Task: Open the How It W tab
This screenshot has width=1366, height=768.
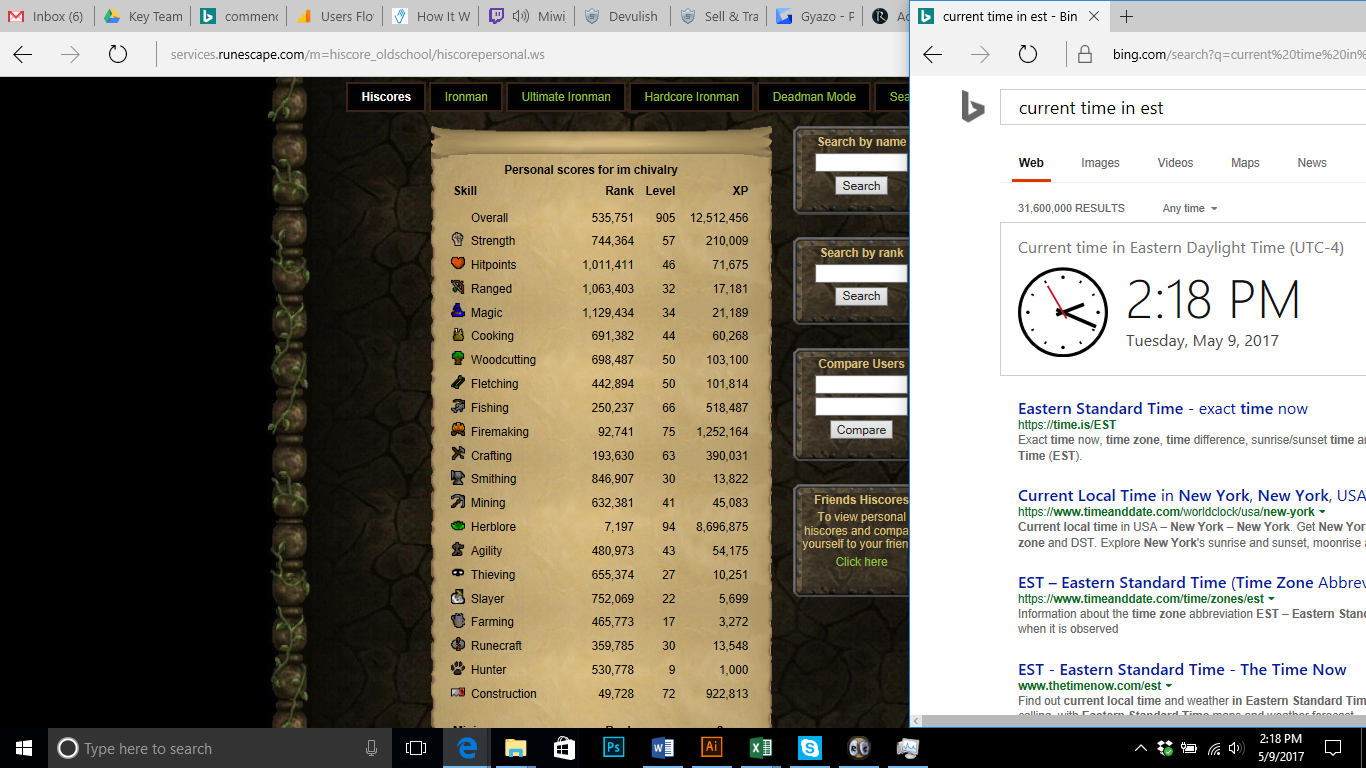Action: click(430, 16)
